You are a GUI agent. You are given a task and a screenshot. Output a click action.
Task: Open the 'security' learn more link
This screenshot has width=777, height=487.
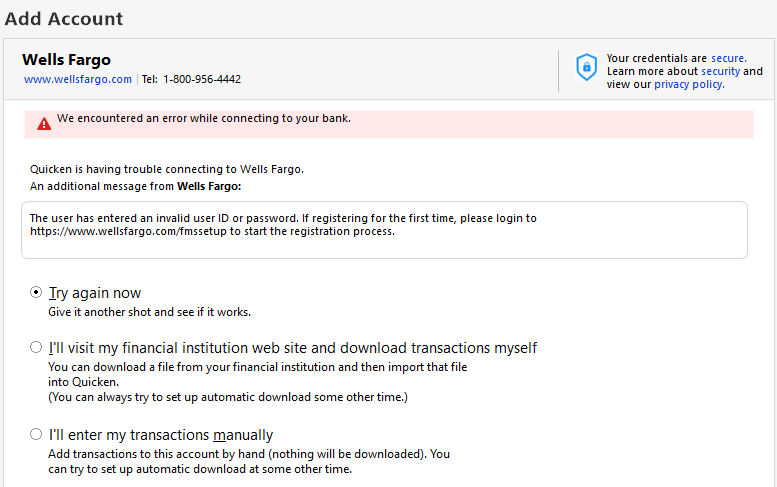tap(720, 72)
